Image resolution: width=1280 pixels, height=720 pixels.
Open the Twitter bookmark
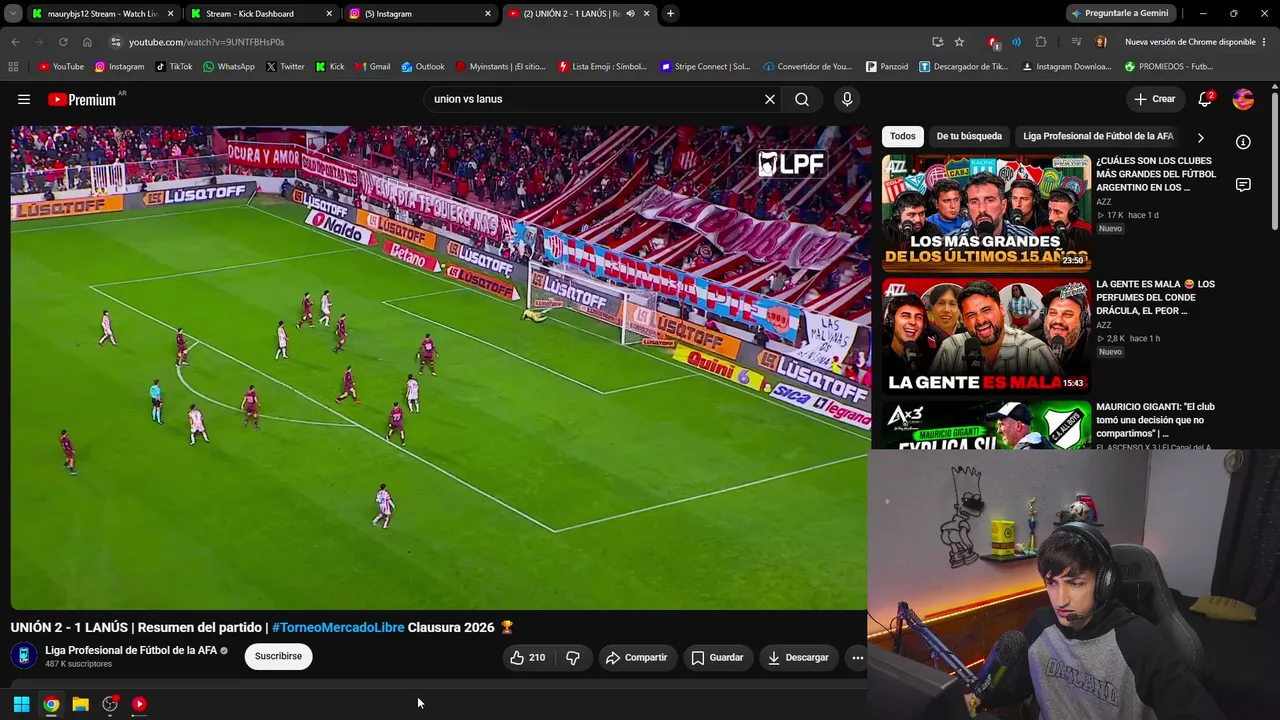click(285, 67)
